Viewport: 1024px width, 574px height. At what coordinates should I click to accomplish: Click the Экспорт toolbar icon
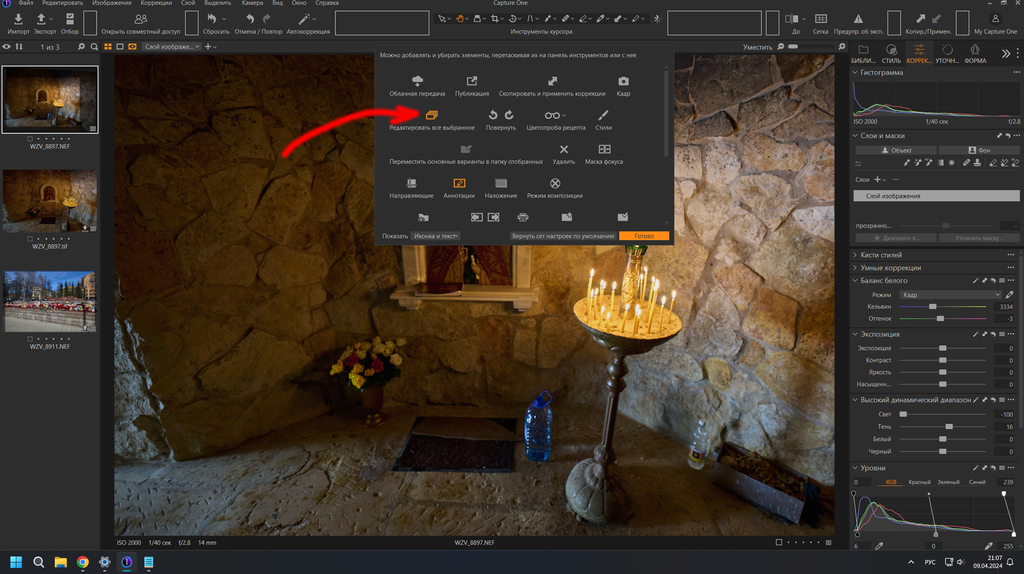(41, 19)
